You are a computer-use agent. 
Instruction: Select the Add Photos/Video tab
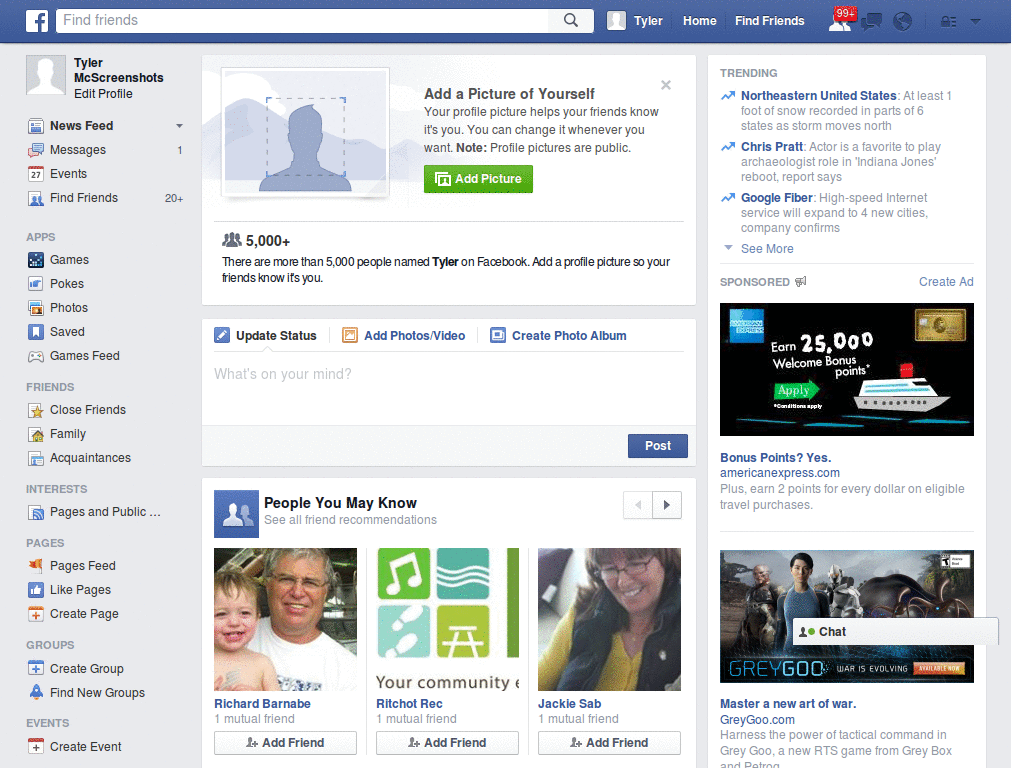(404, 336)
